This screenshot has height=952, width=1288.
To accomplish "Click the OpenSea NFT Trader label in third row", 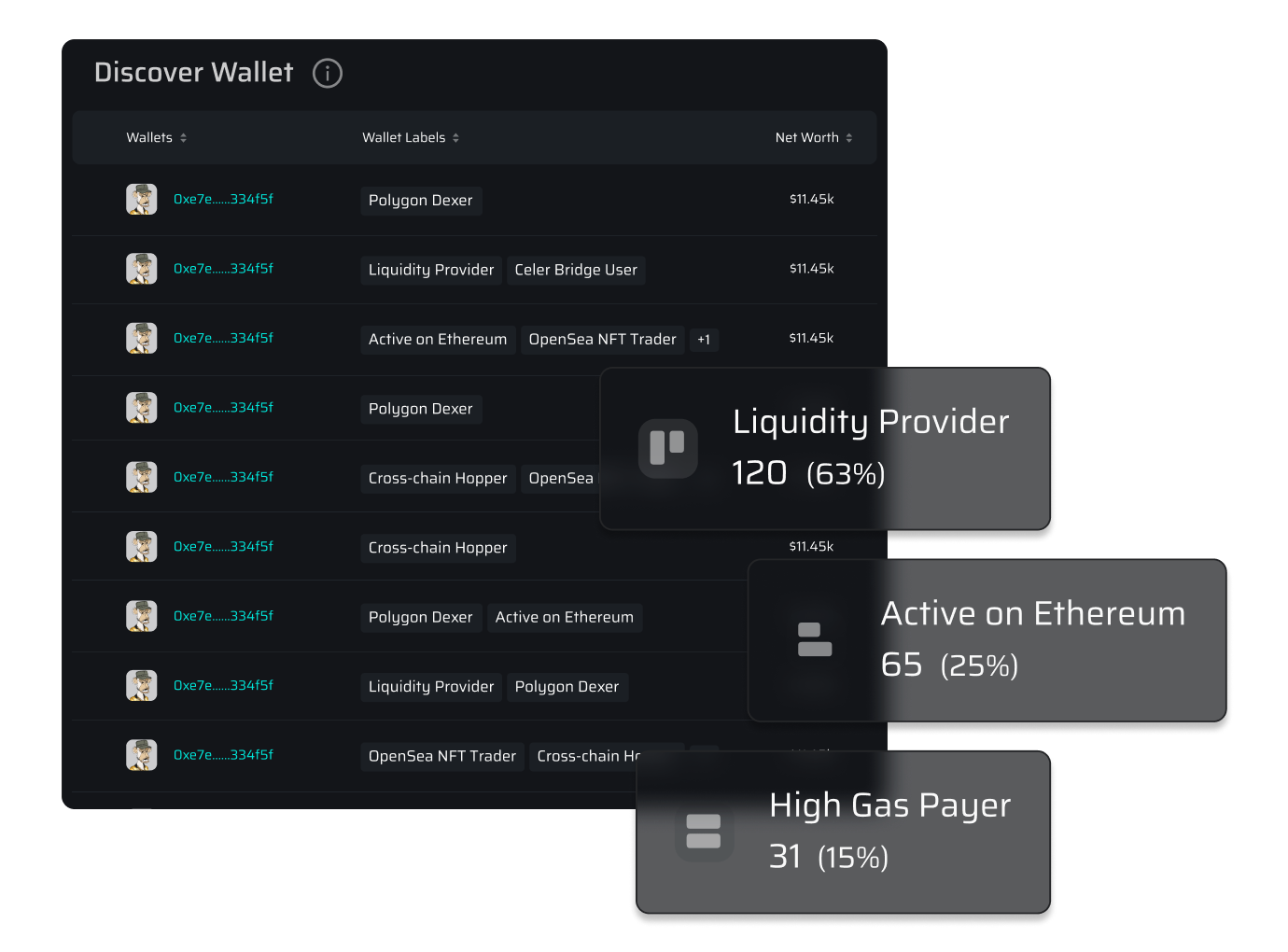I will point(602,340).
